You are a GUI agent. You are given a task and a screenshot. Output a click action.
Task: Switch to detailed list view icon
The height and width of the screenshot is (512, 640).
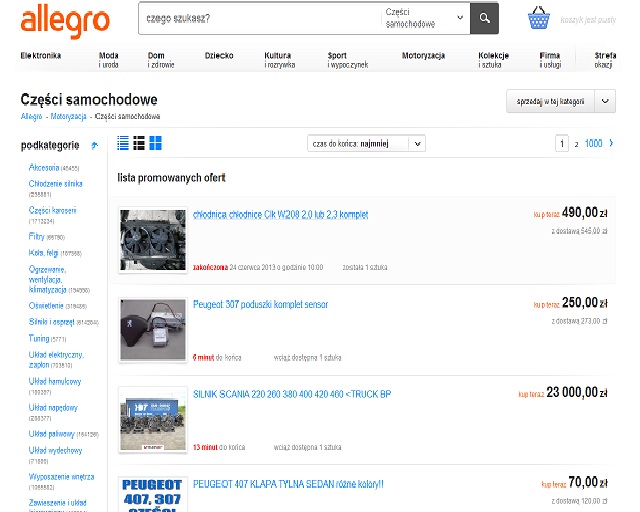click(x=139, y=143)
